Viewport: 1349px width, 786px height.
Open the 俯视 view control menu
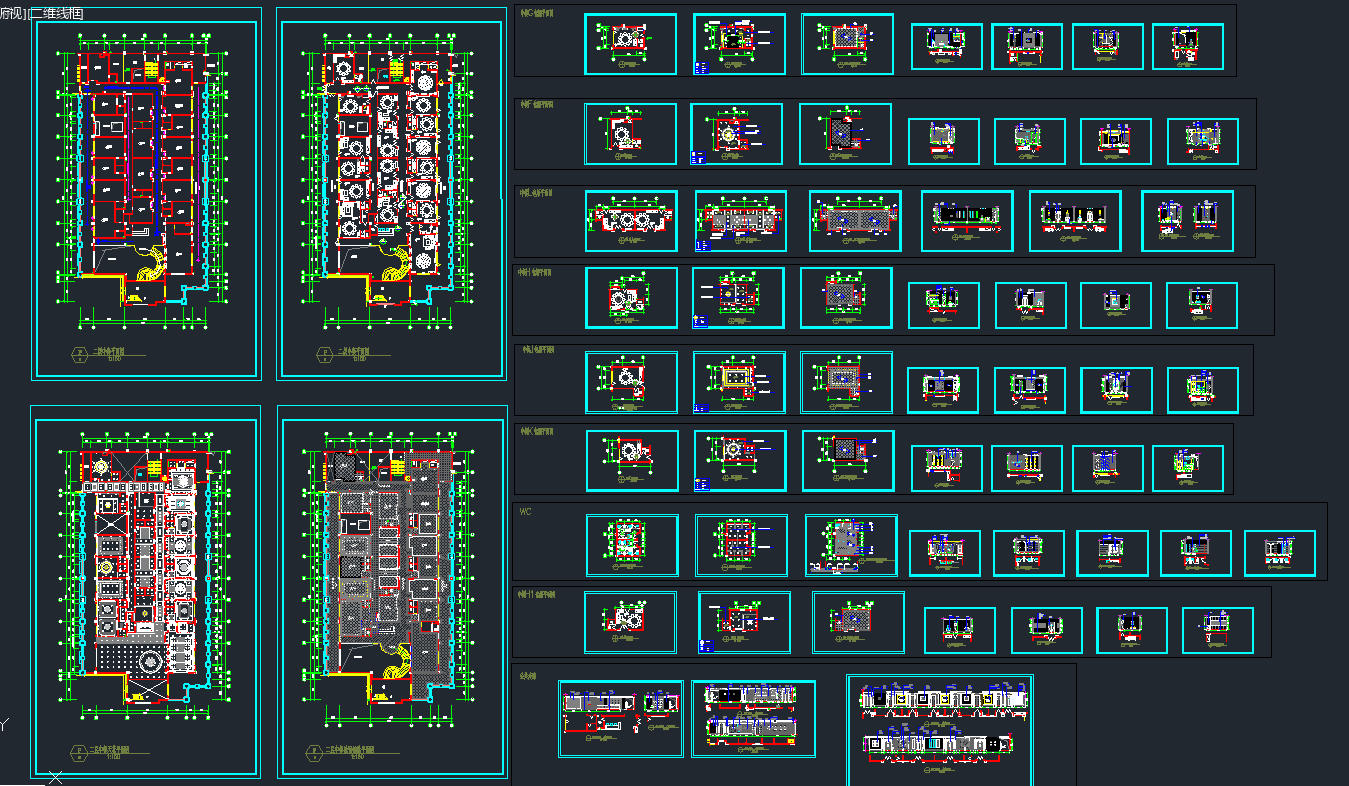pyautogui.click(x=12, y=13)
